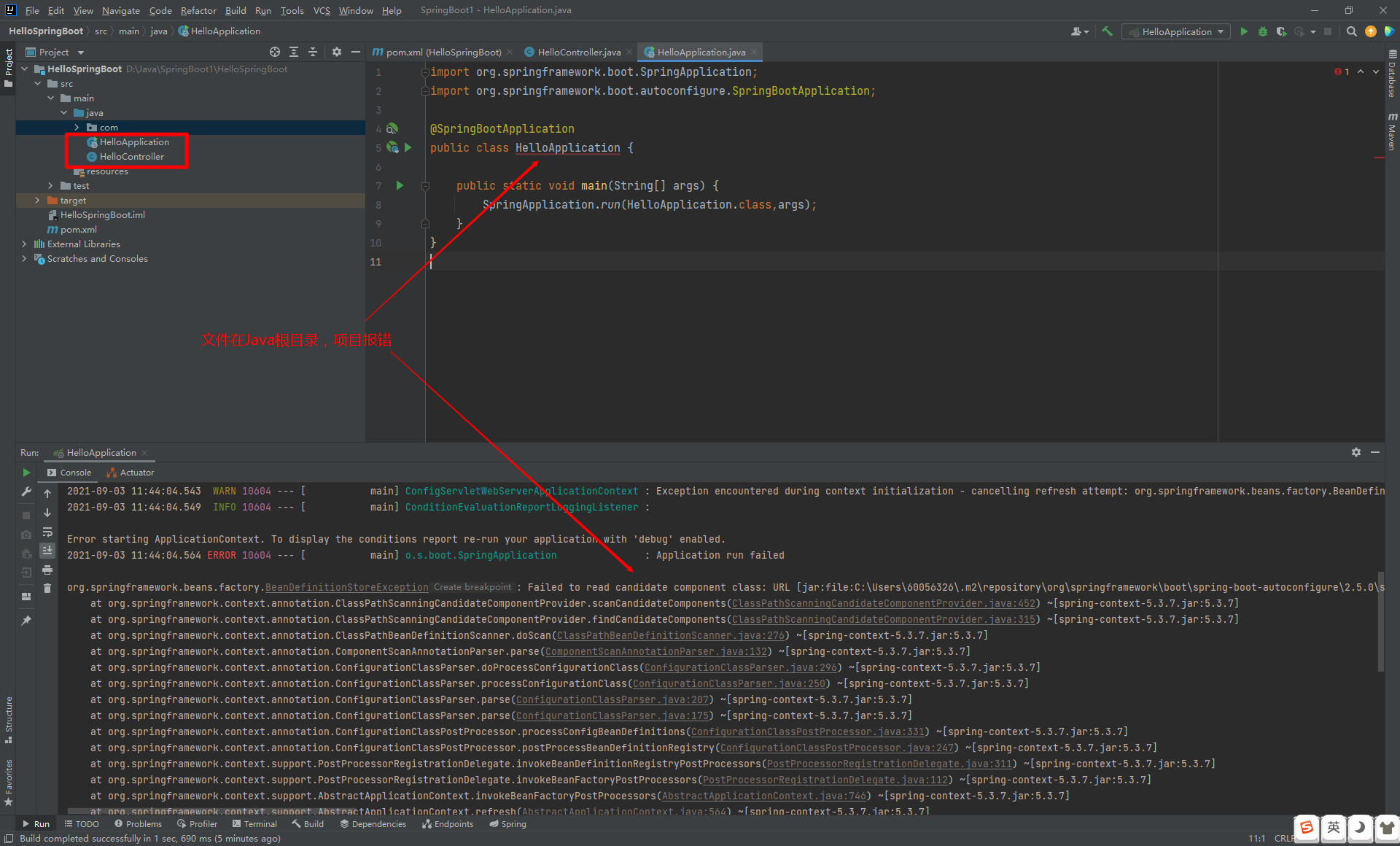Image resolution: width=1400 pixels, height=846 pixels.
Task: Click the BeanDefinitionStoreException link in console
Action: click(x=346, y=587)
